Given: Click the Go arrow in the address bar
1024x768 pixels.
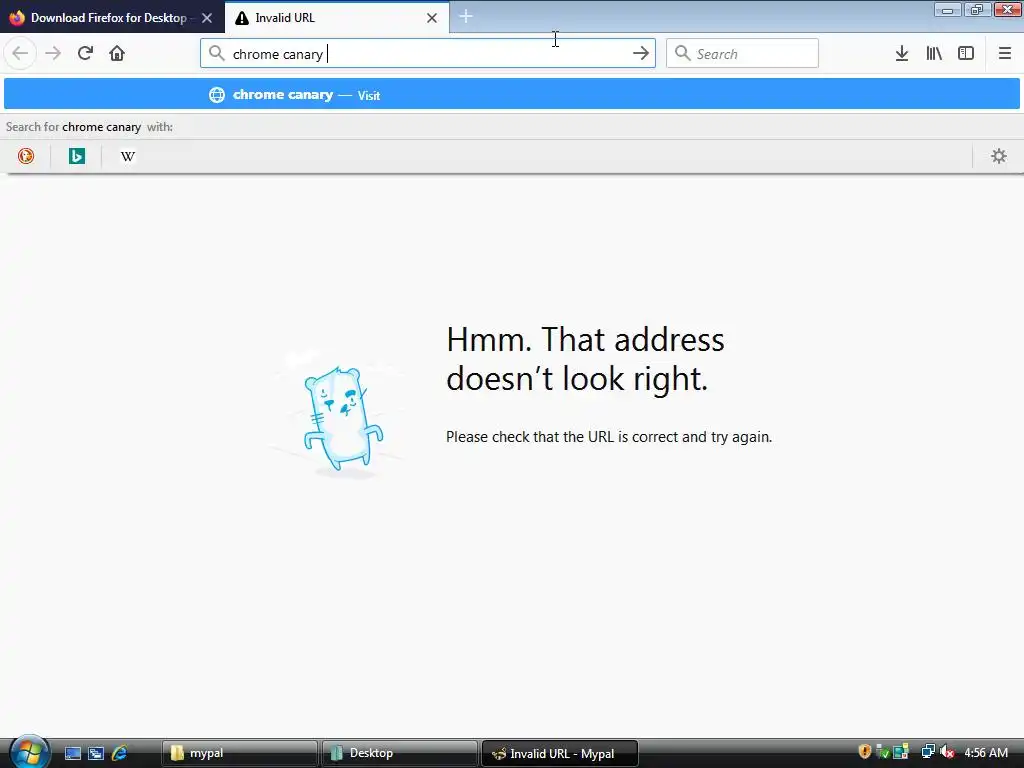Looking at the screenshot, I should [641, 54].
